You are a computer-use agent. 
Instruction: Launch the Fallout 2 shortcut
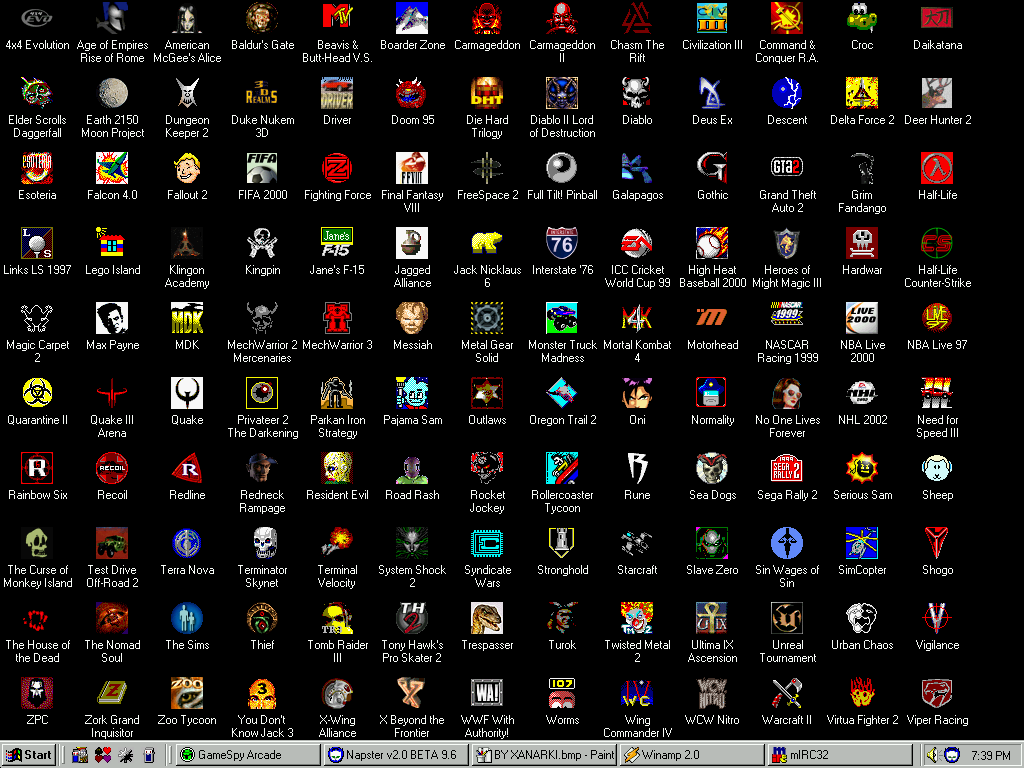click(x=187, y=168)
